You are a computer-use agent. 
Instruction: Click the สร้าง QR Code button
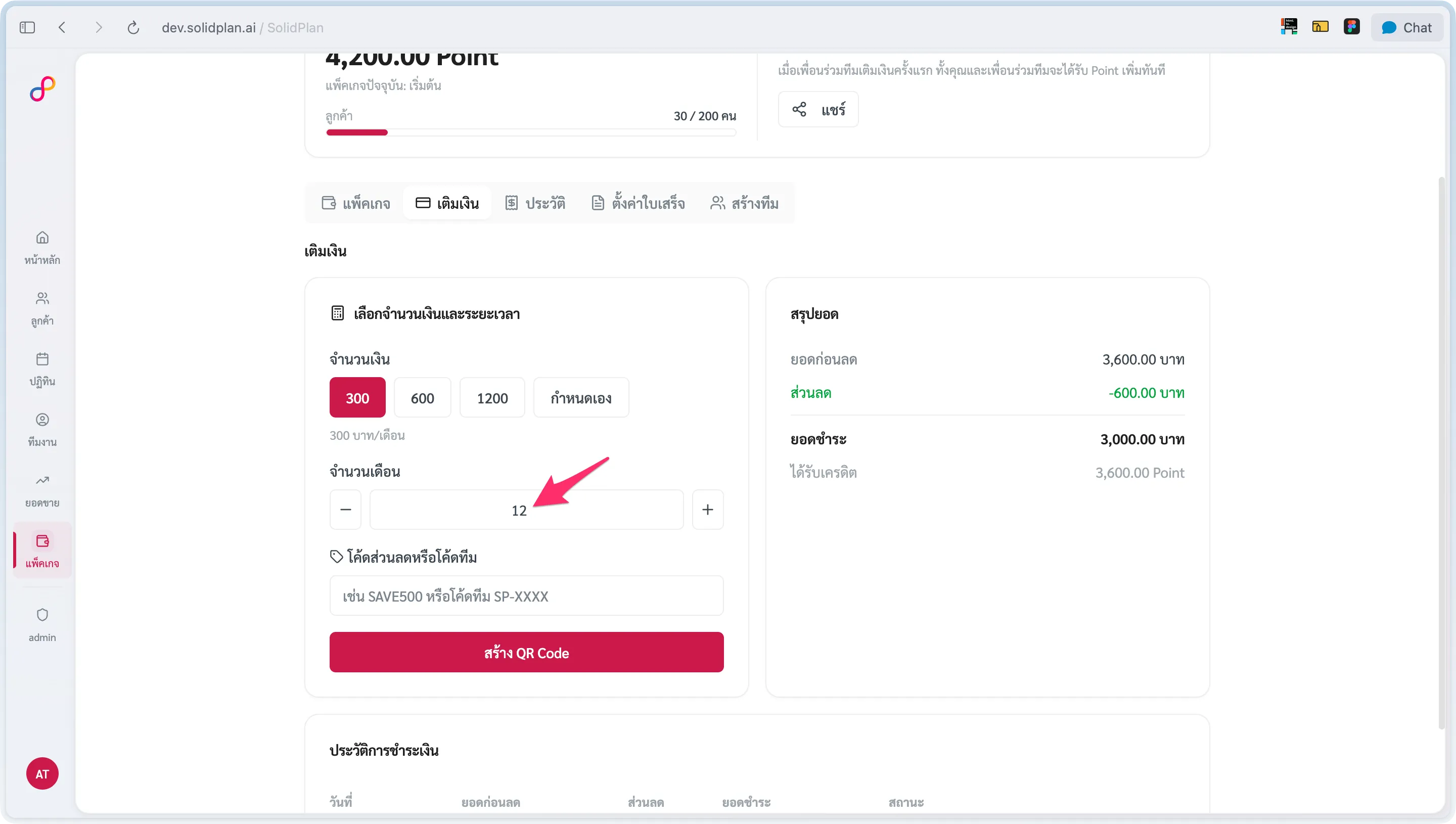coord(527,653)
